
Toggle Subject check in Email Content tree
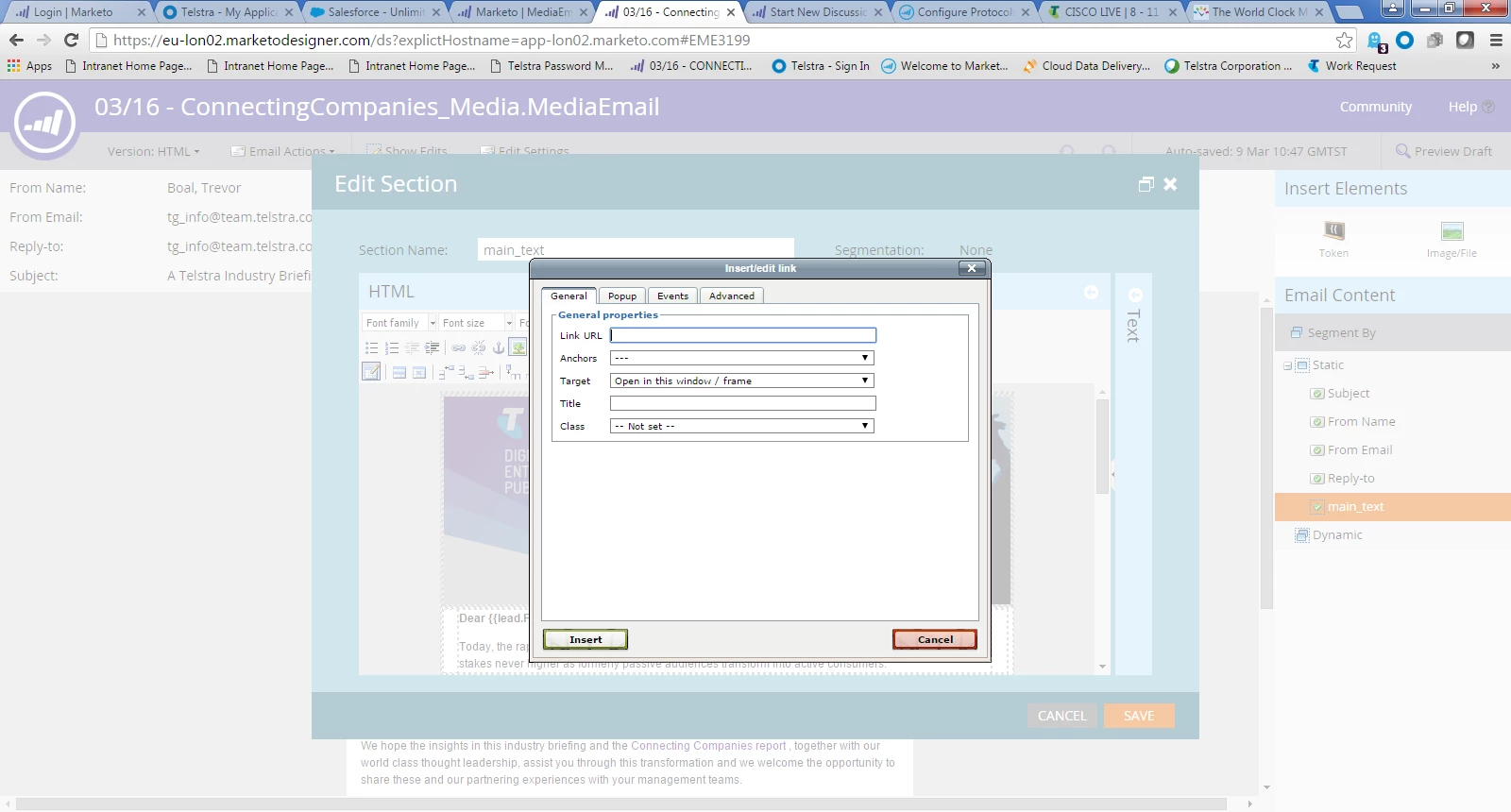[x=1317, y=394]
